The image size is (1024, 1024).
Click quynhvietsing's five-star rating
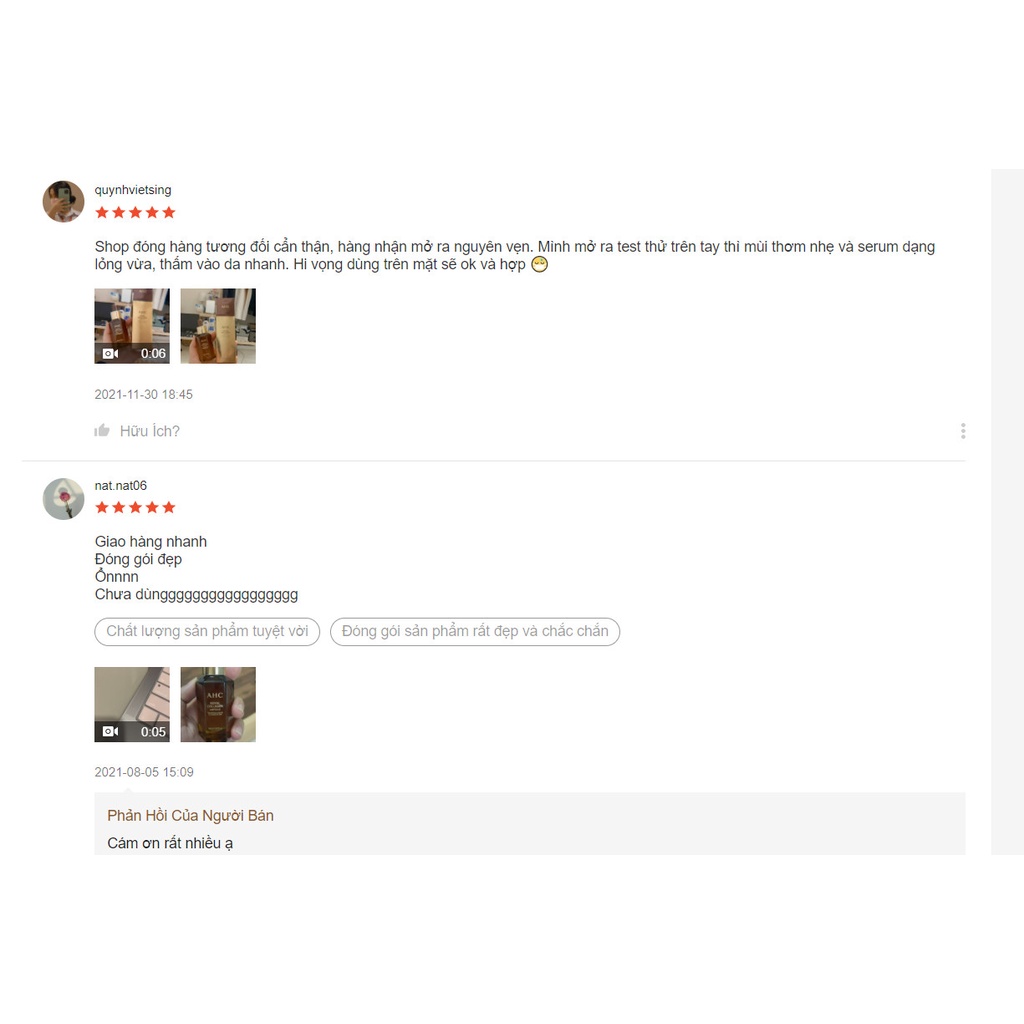click(x=135, y=212)
